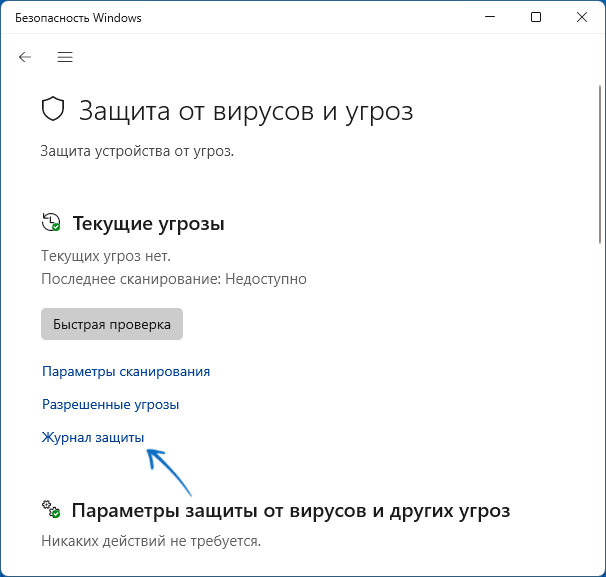Click the gears icon for Параметры защиты
Viewport: 606px width, 577px height.
pyautogui.click(x=51, y=509)
